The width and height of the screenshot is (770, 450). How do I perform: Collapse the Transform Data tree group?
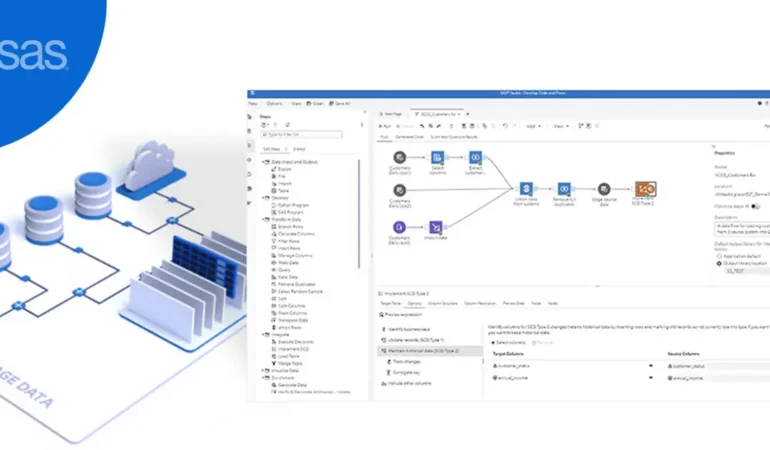click(263, 220)
